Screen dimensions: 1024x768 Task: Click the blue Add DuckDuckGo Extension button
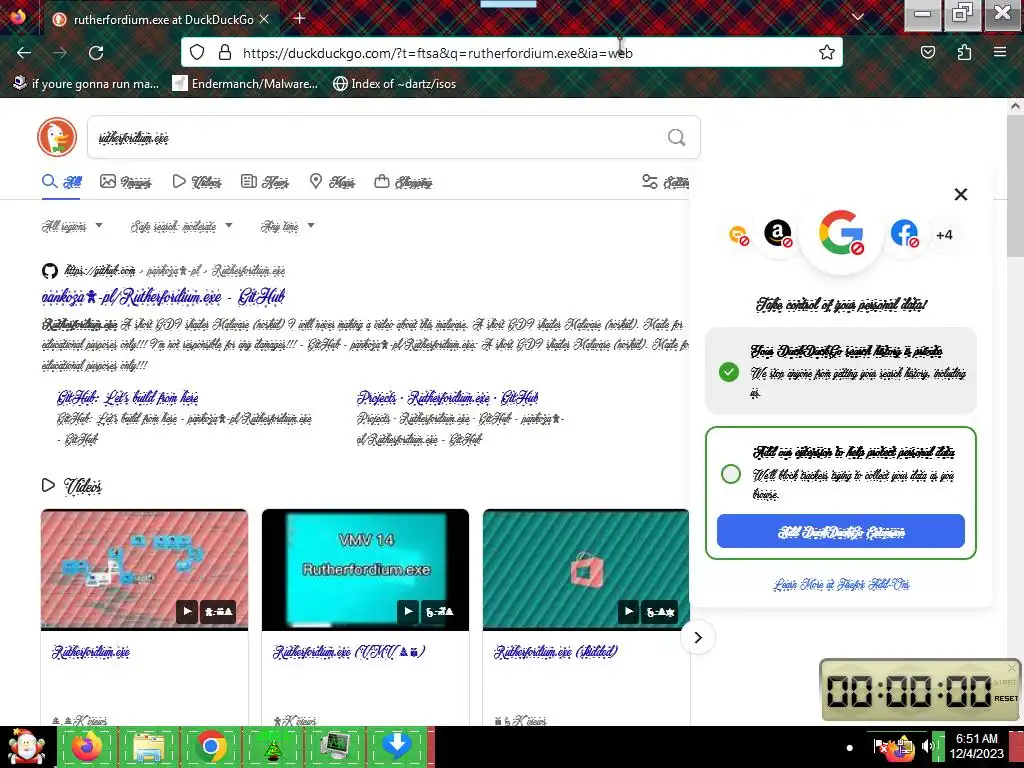point(840,531)
